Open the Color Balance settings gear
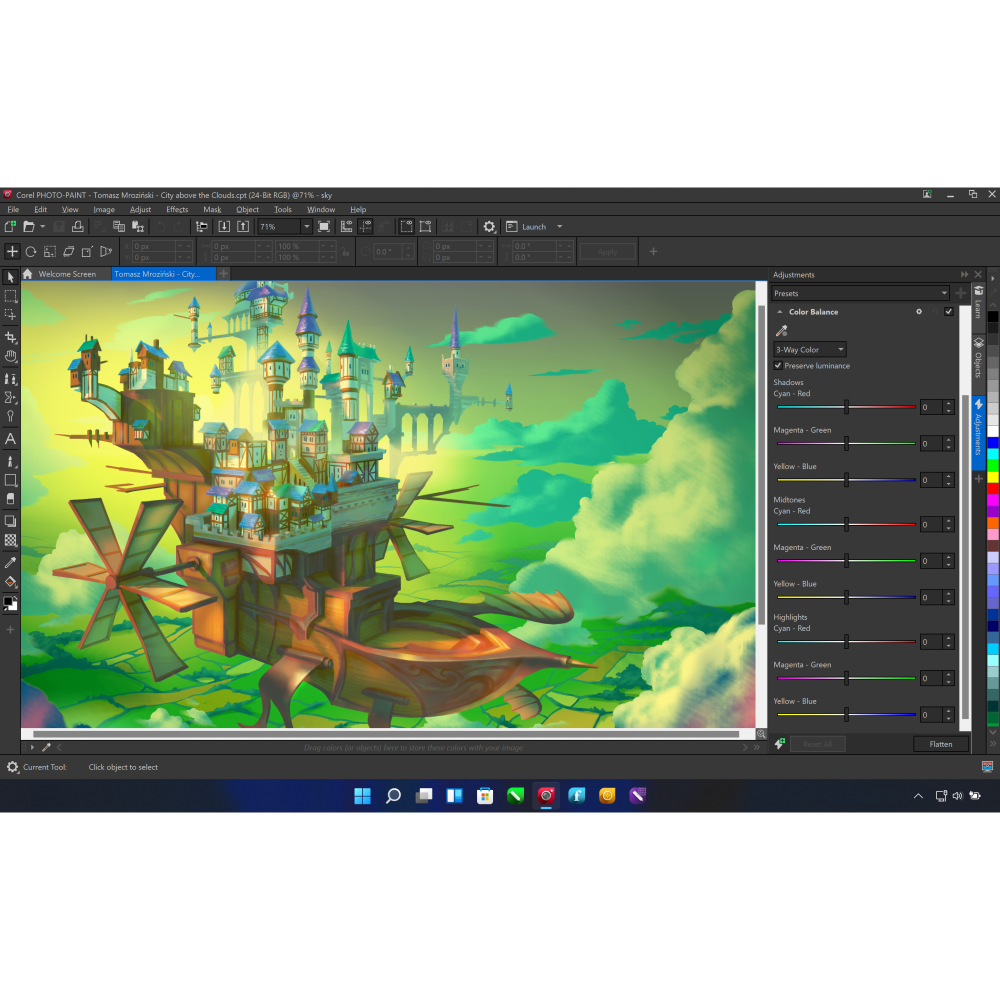1000x1000 pixels. [918, 311]
